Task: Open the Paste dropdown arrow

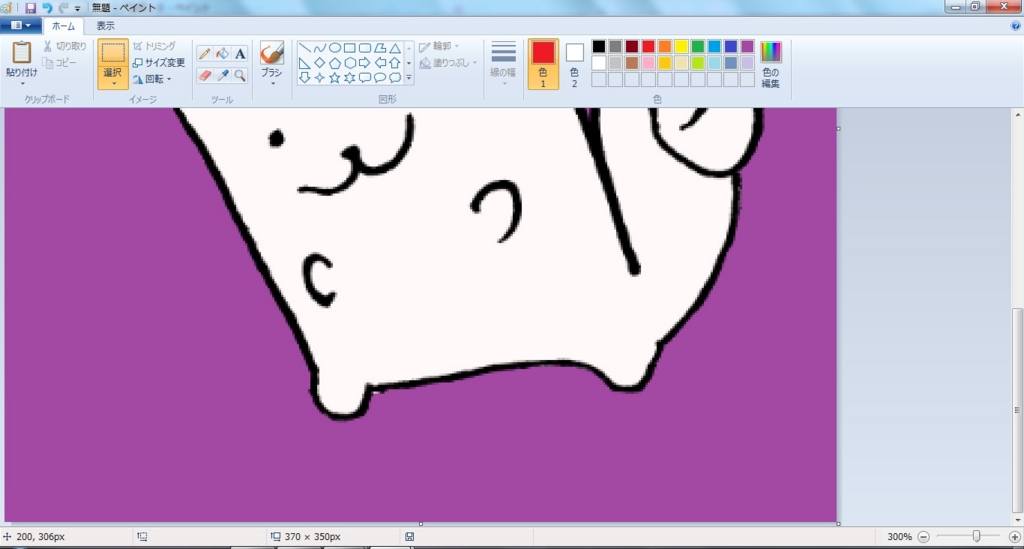Action: (22, 84)
